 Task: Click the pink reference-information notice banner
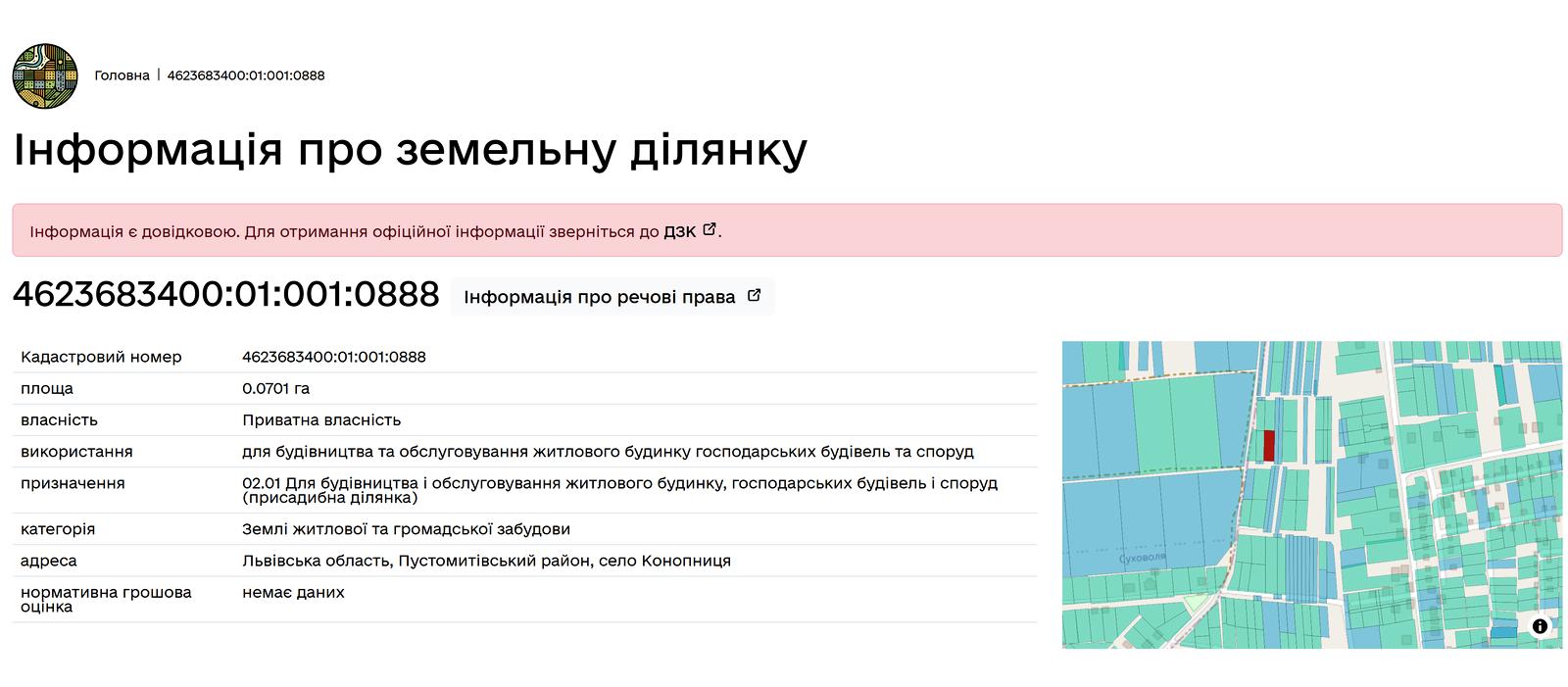click(x=1078, y=231)
